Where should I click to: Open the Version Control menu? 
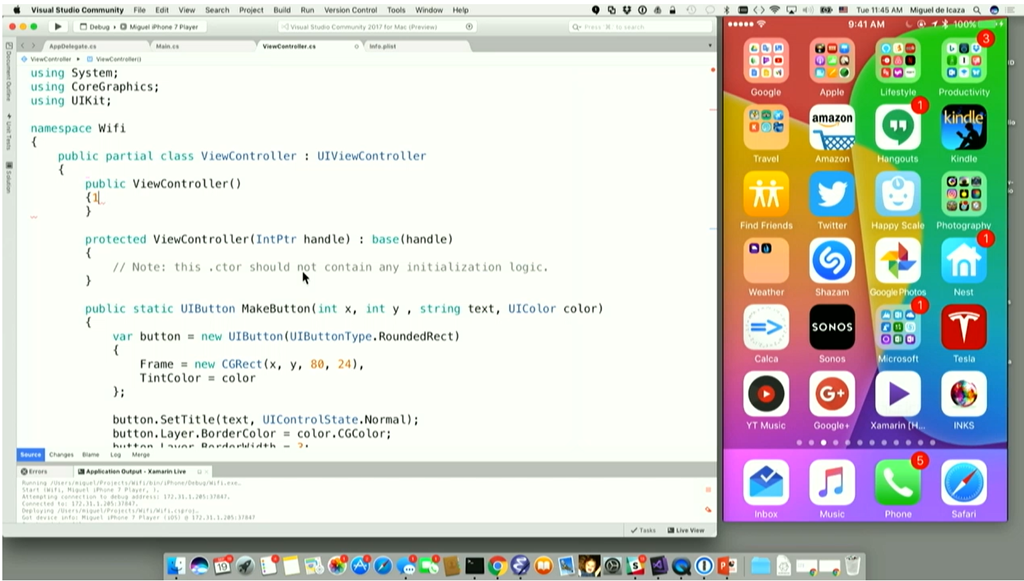[x=351, y=10]
